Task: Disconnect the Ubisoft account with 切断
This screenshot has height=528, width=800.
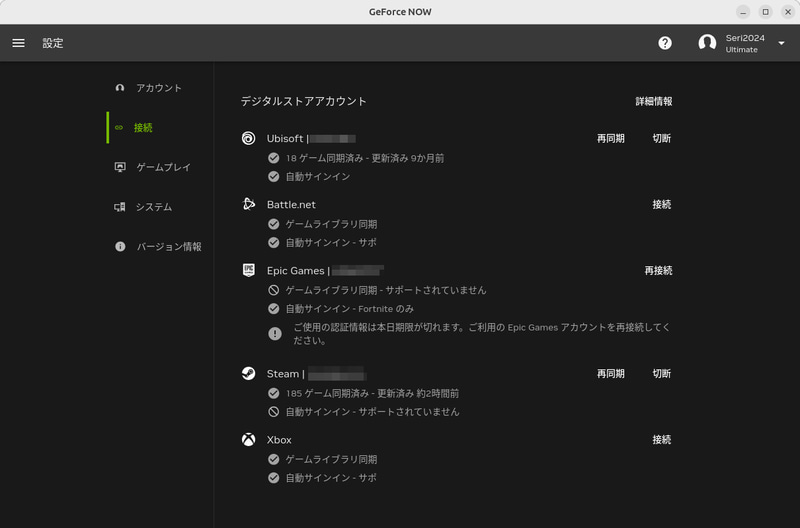Action: click(662, 138)
